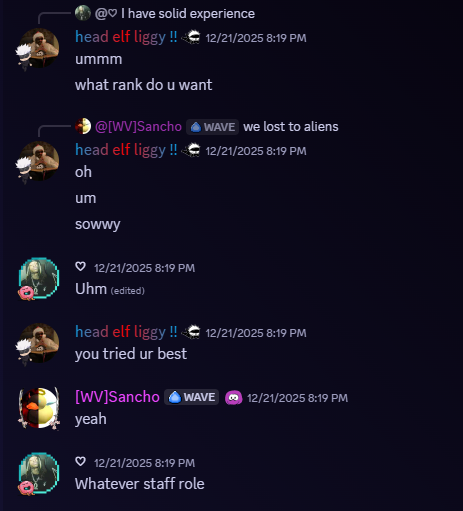Click the WAVE server tag beside [WV]Sancho above 'yeah'
This screenshot has height=511, width=463.
tap(191, 397)
